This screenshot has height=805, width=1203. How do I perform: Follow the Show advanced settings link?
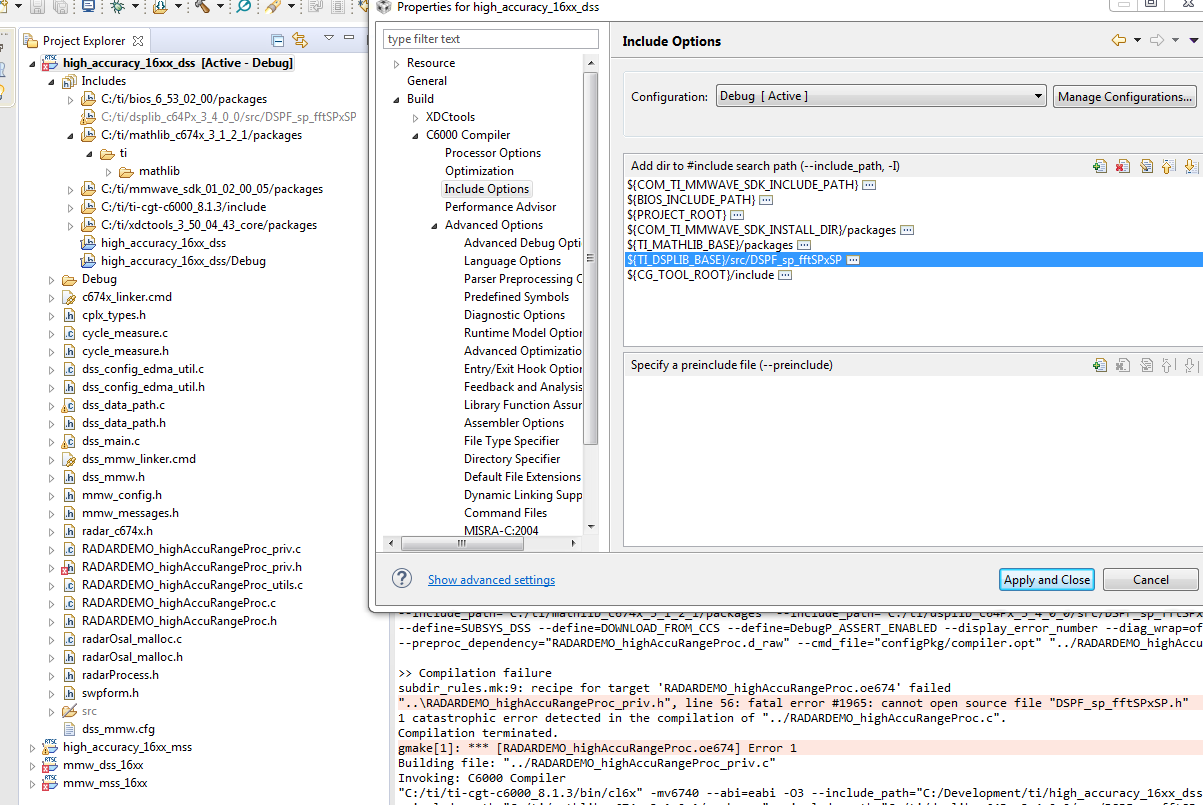pyautogui.click(x=491, y=579)
